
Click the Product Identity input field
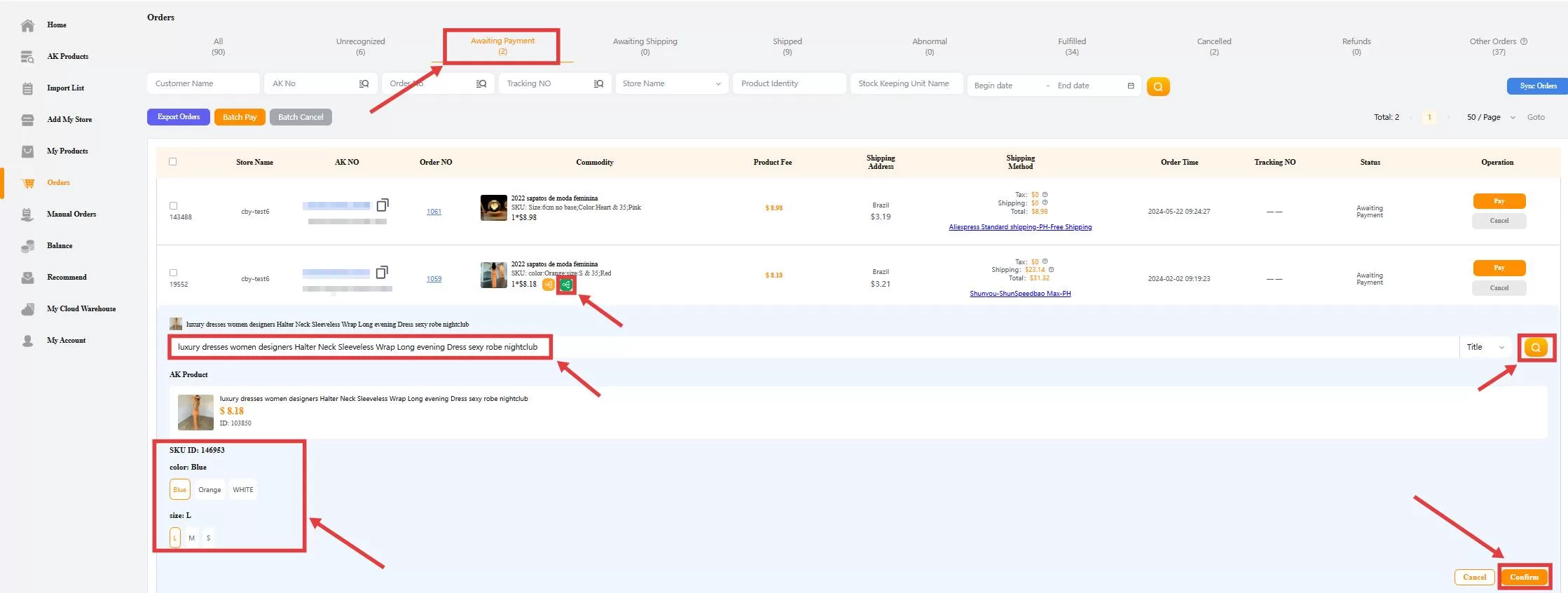pyautogui.click(x=790, y=83)
